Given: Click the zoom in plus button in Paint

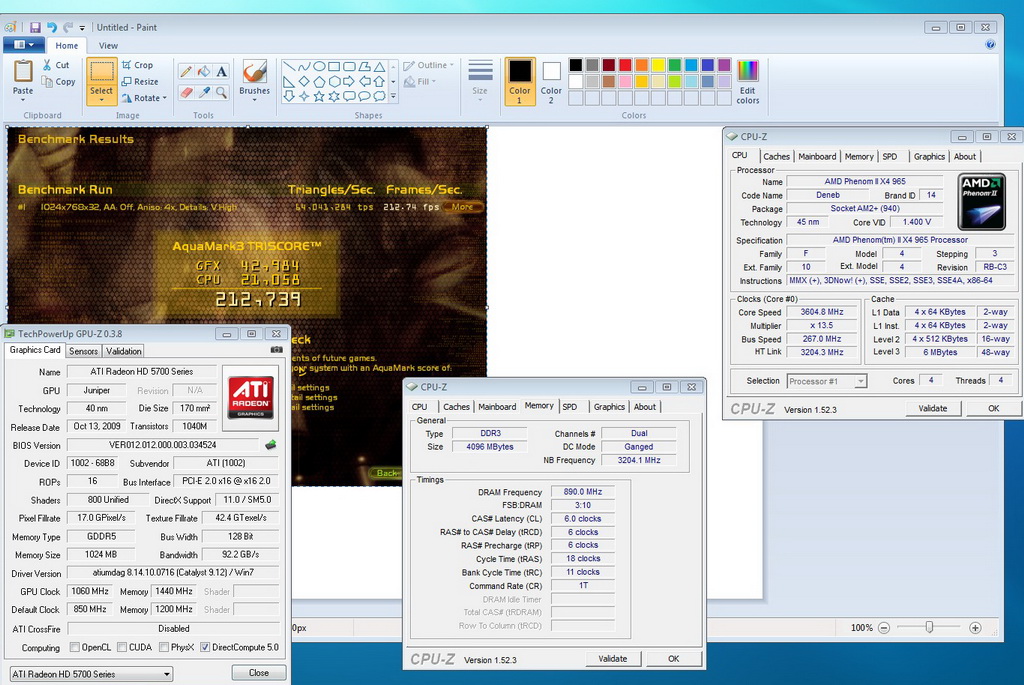Looking at the screenshot, I should tap(975, 628).
